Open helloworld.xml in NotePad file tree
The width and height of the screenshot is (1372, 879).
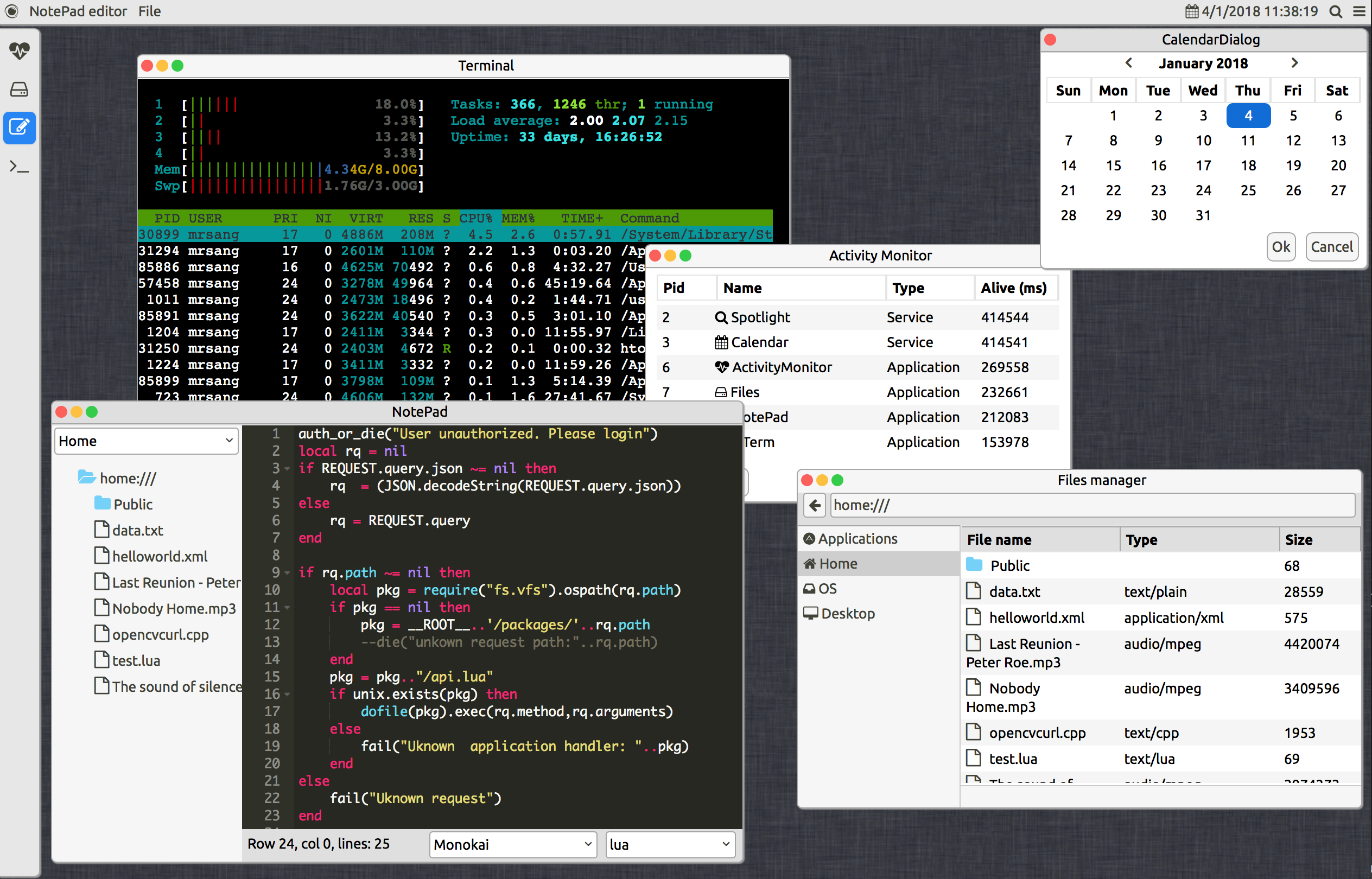pos(151,556)
